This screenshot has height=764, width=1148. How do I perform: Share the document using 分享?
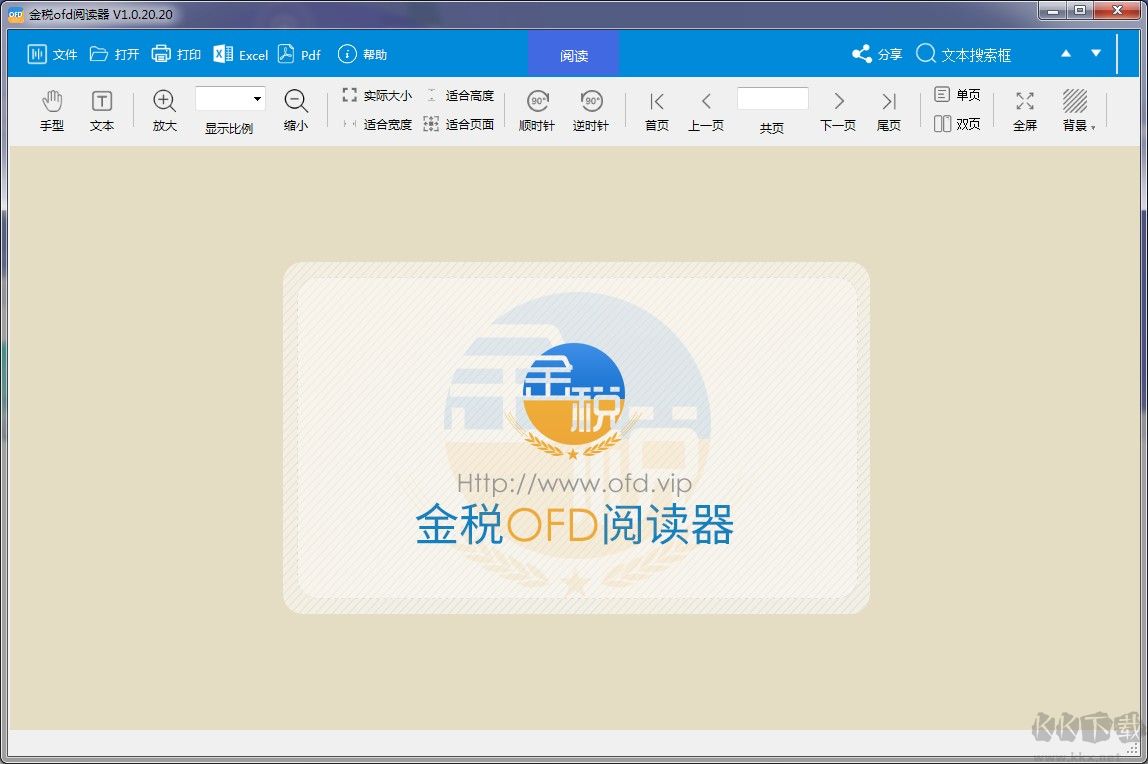(876, 55)
